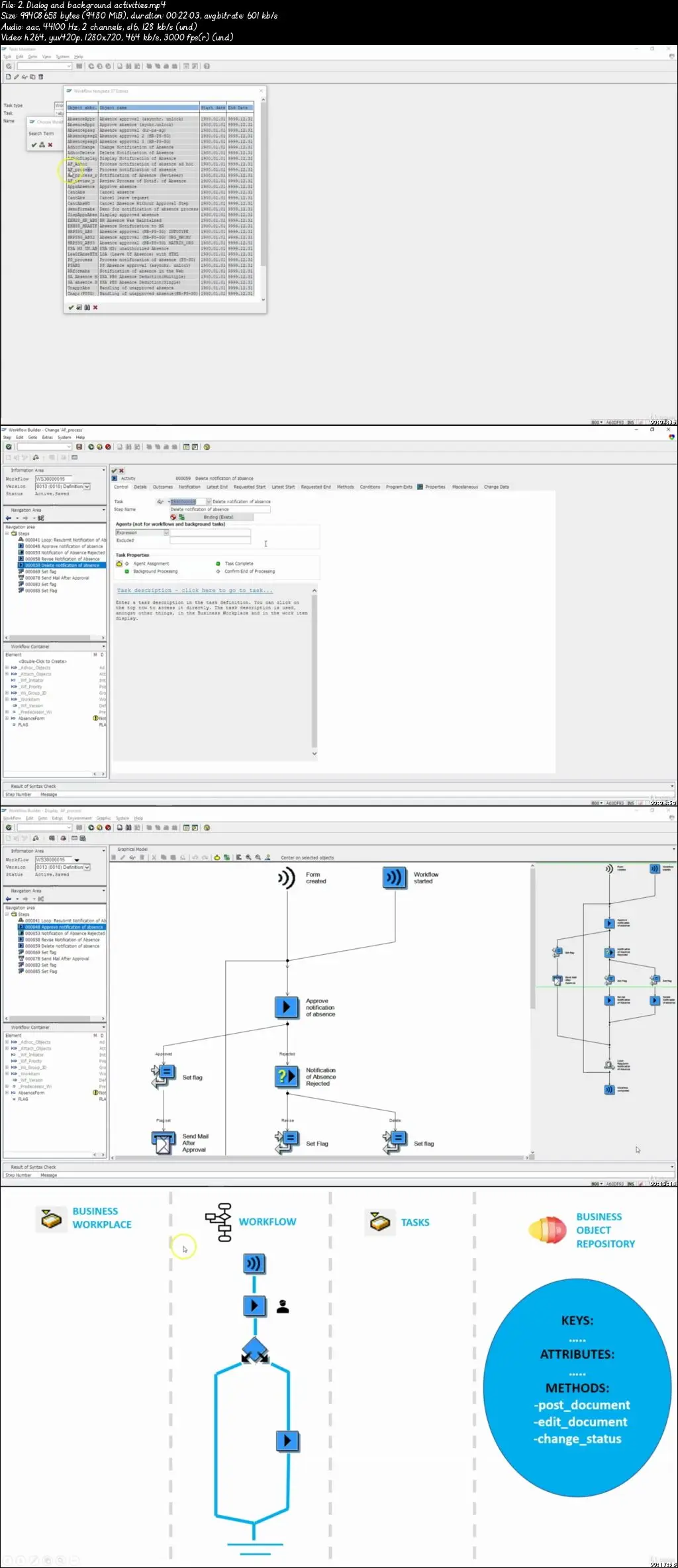
Task: Click the Step Name field 'Delete notification of absence'
Action: (x=220, y=510)
